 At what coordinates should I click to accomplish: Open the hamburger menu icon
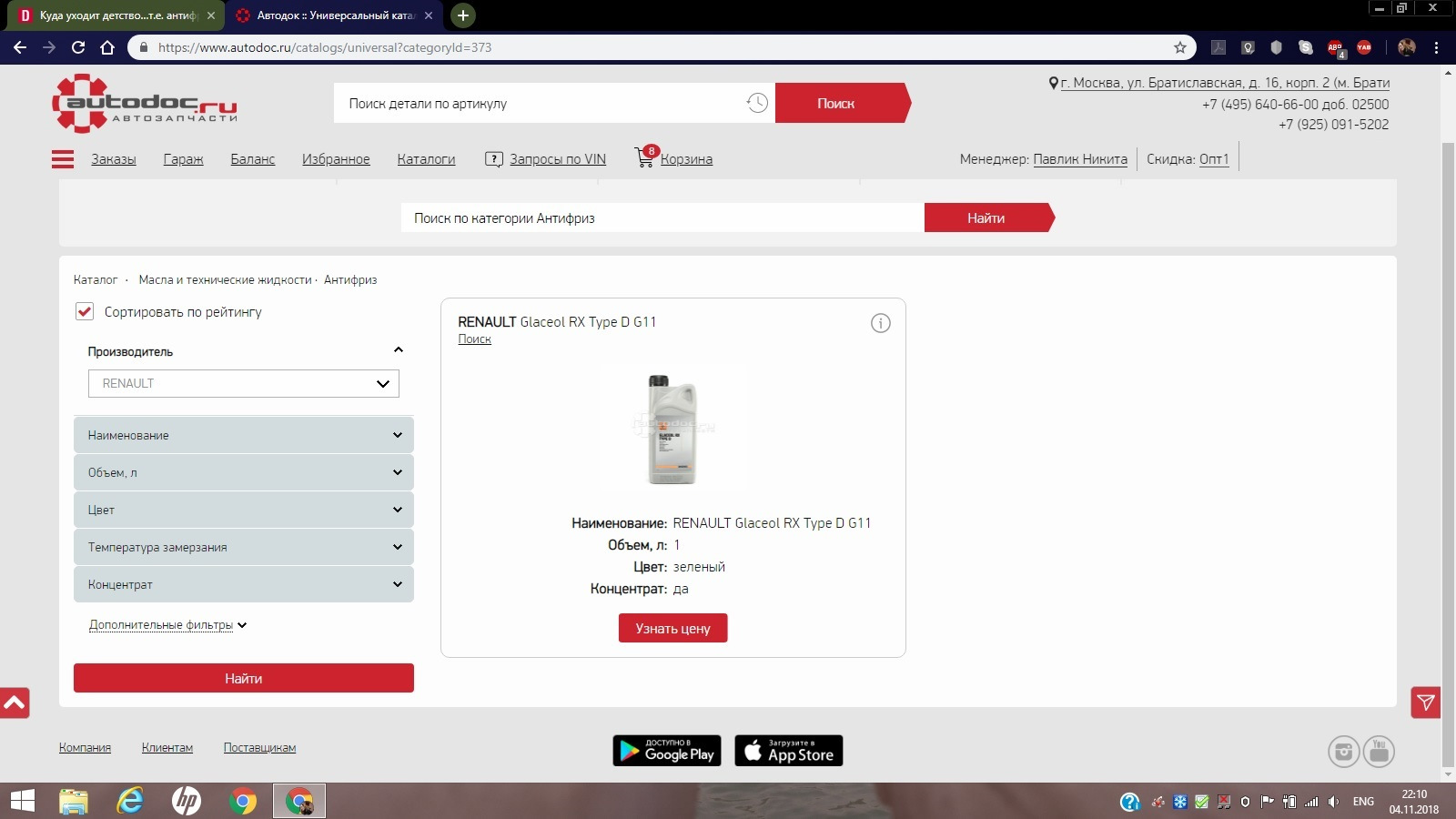[63, 159]
